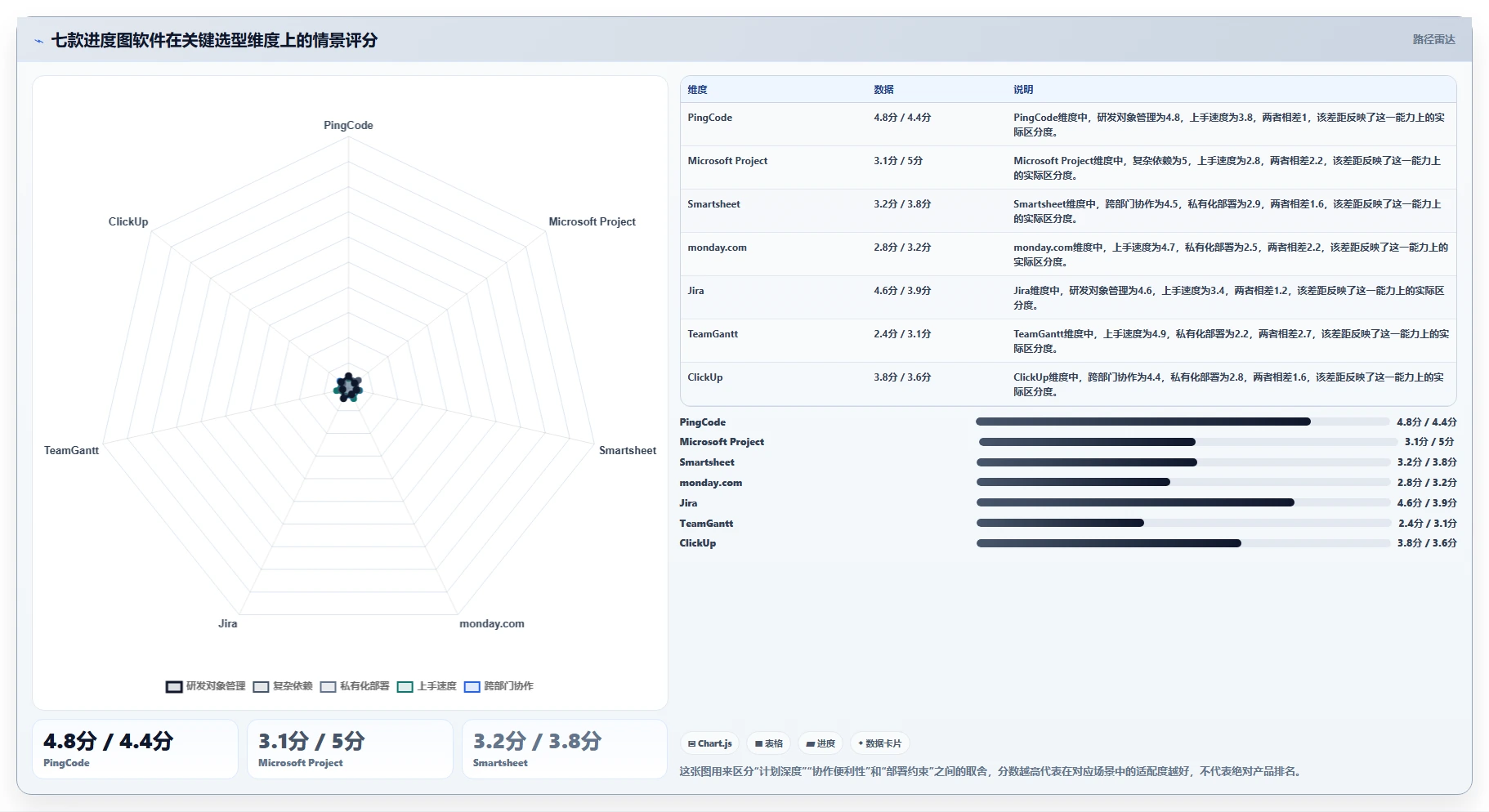
Task: Click the 进度 tag chip
Action: pyautogui.click(x=820, y=743)
